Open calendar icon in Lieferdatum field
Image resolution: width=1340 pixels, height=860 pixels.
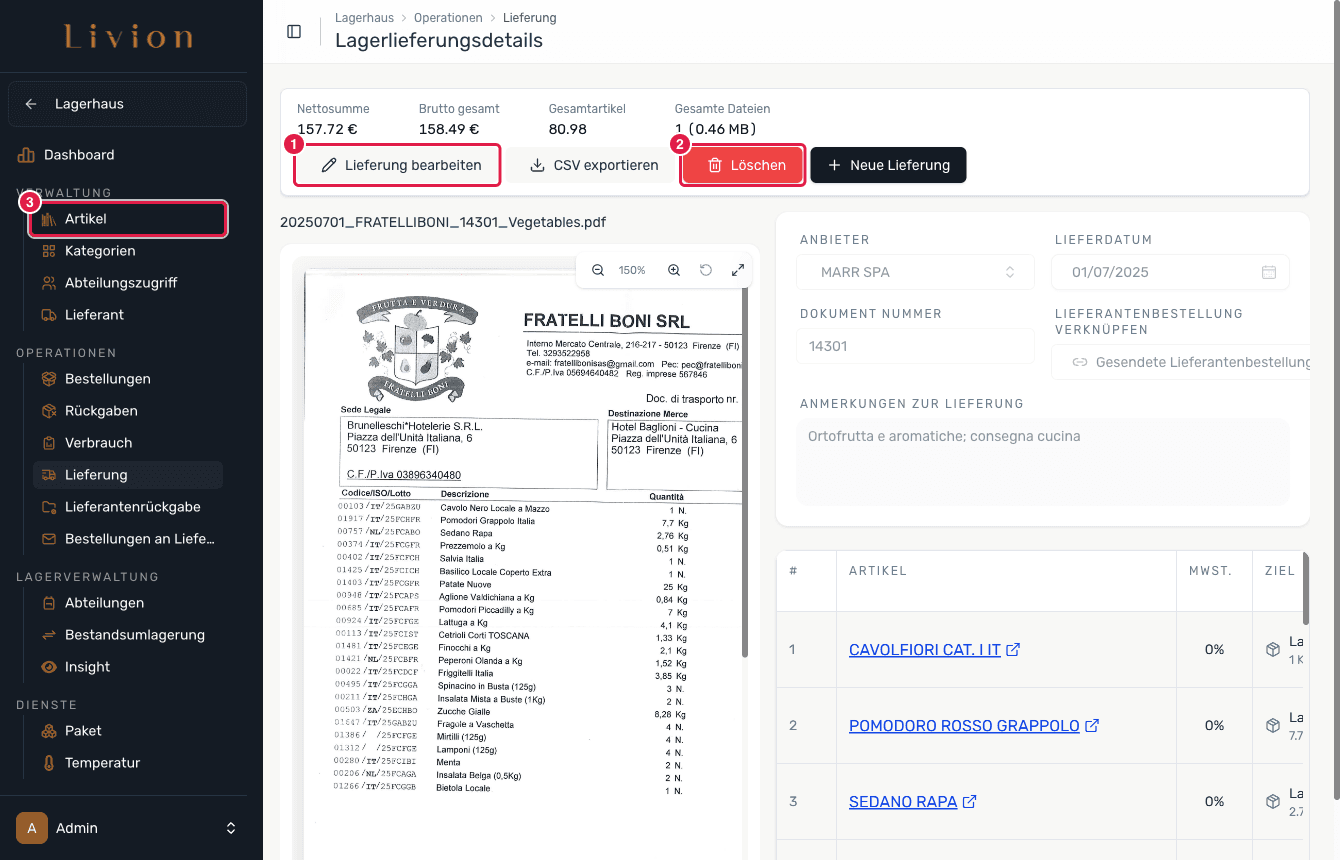point(1268,272)
